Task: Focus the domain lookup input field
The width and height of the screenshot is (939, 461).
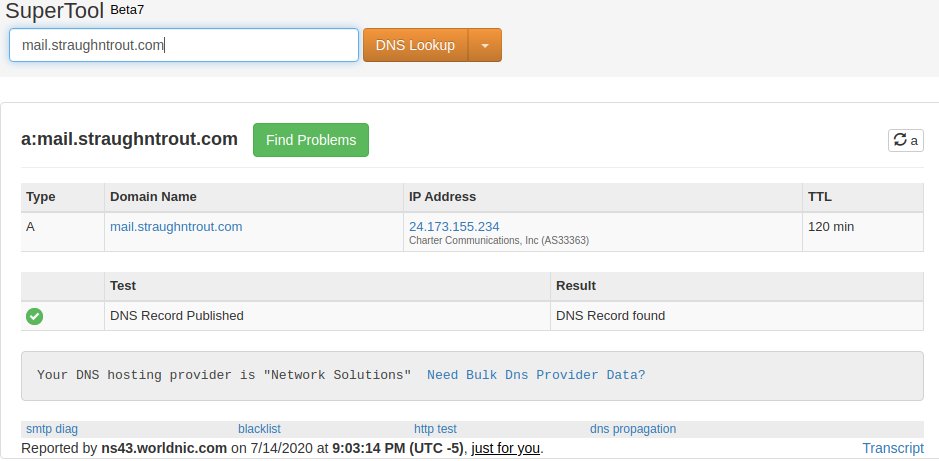Action: click(x=184, y=45)
